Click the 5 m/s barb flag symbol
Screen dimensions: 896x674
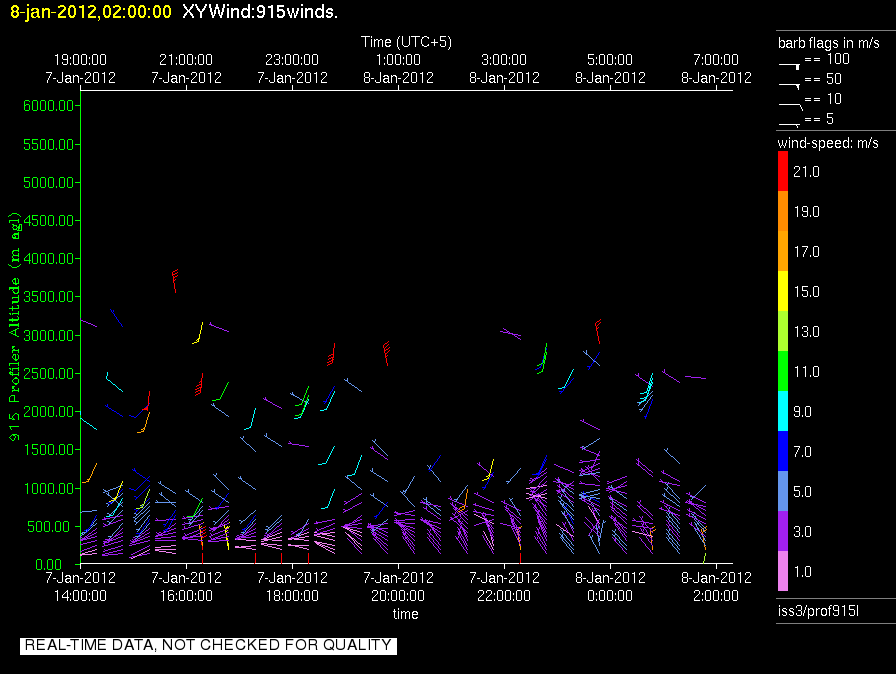pyautogui.click(x=790, y=125)
